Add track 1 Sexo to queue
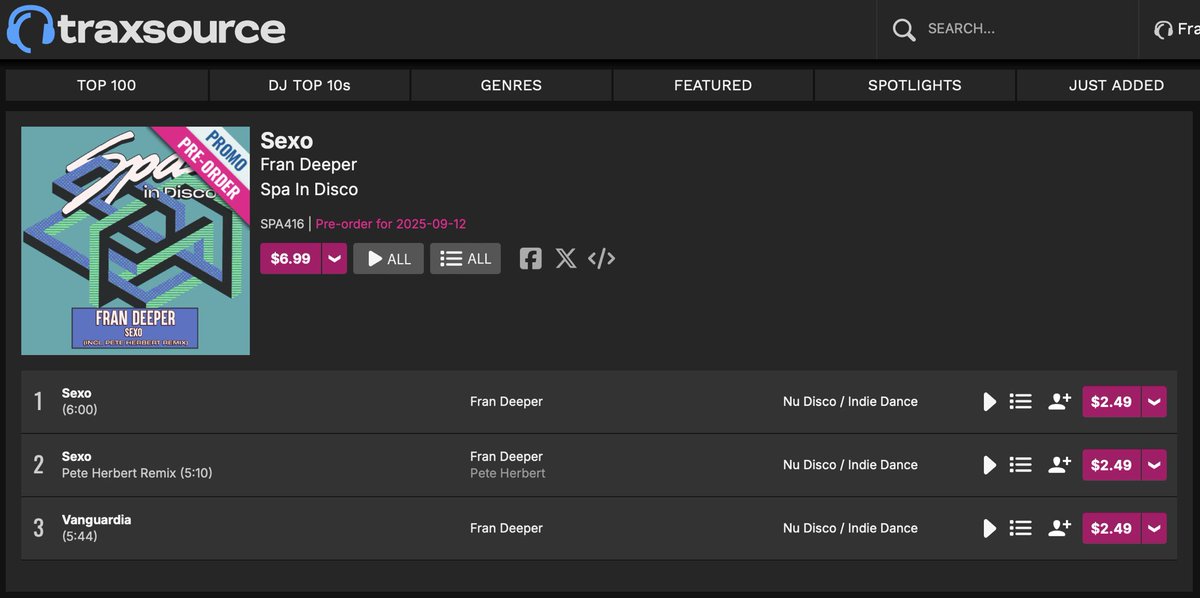This screenshot has height=598, width=1200. coord(1020,401)
